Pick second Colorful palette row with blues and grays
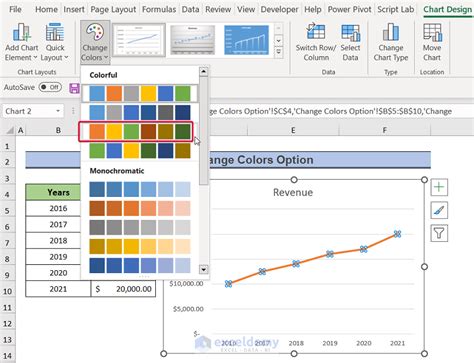 click(x=140, y=112)
